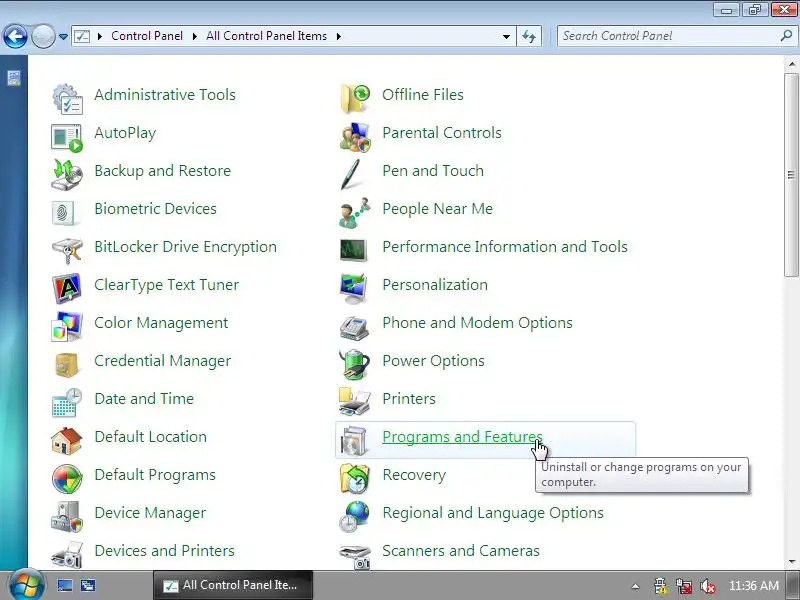The height and width of the screenshot is (600, 800).
Task: Expand the arrow after Control Panel breadcrumb
Action: click(194, 36)
